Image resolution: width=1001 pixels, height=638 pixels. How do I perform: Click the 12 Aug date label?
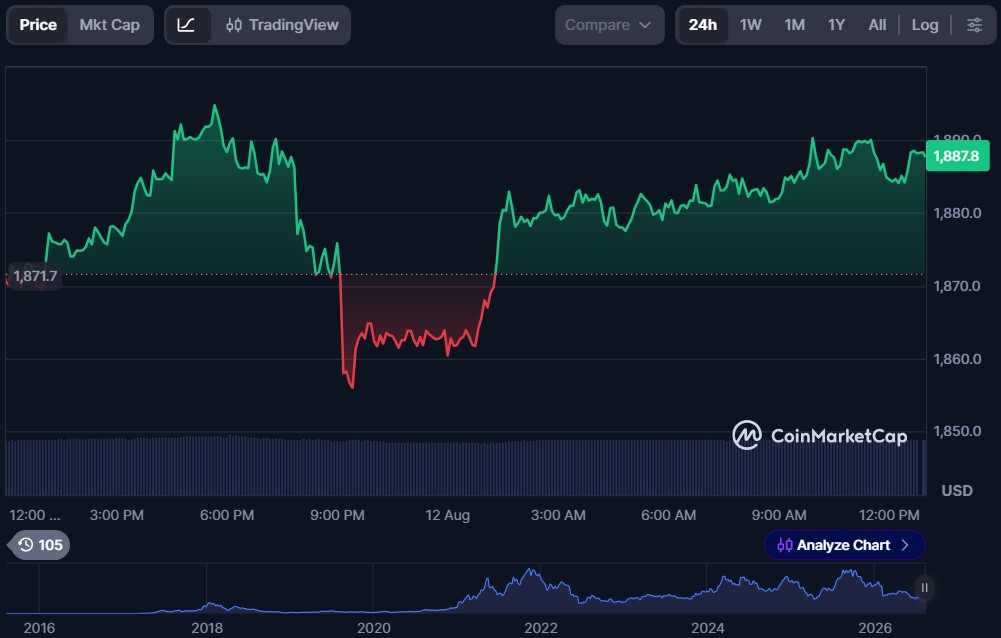[448, 515]
